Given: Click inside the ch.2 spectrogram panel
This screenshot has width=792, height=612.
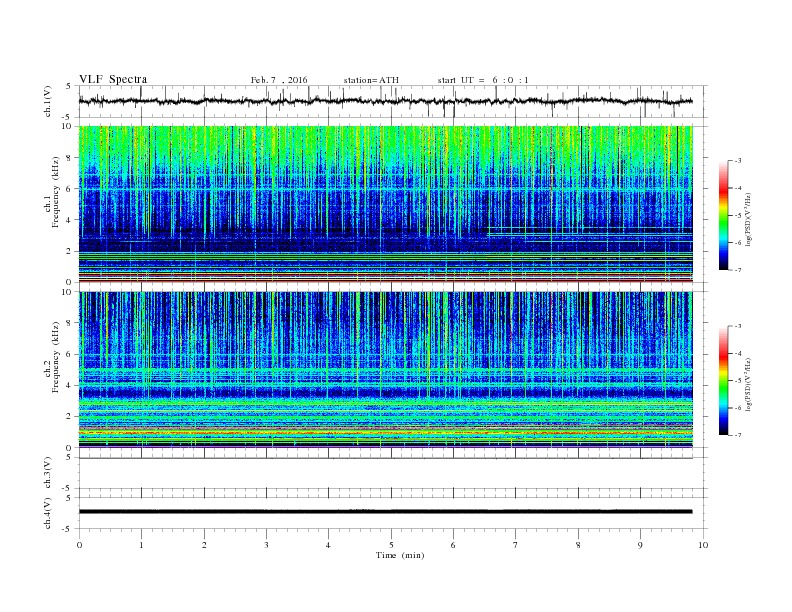Looking at the screenshot, I should coord(385,370).
